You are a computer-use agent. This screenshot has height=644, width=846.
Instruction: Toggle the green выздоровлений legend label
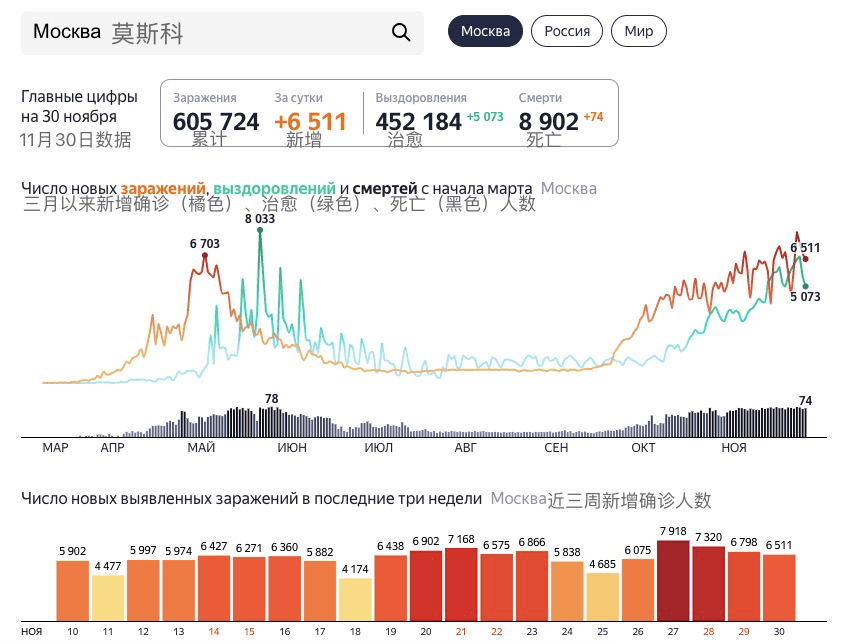click(x=274, y=188)
